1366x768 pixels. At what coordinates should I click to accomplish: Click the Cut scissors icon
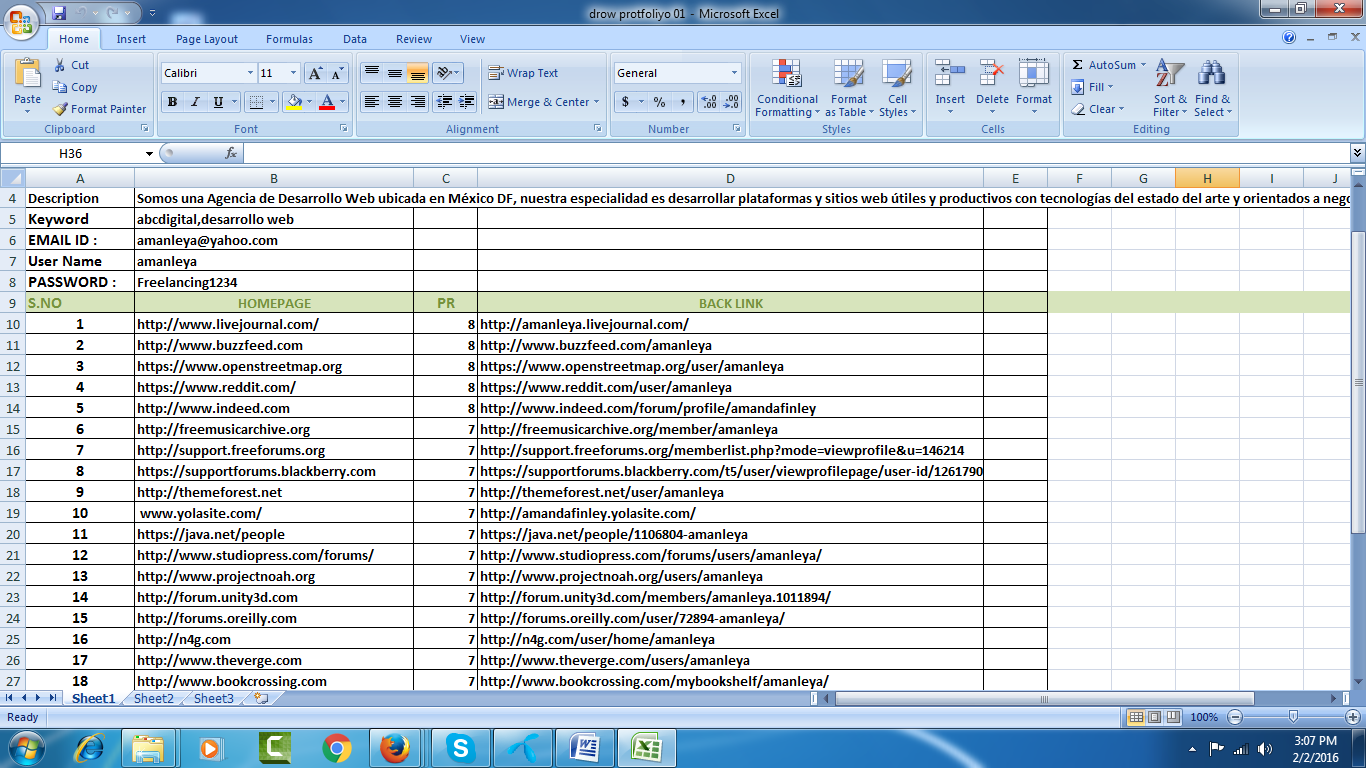[61, 65]
